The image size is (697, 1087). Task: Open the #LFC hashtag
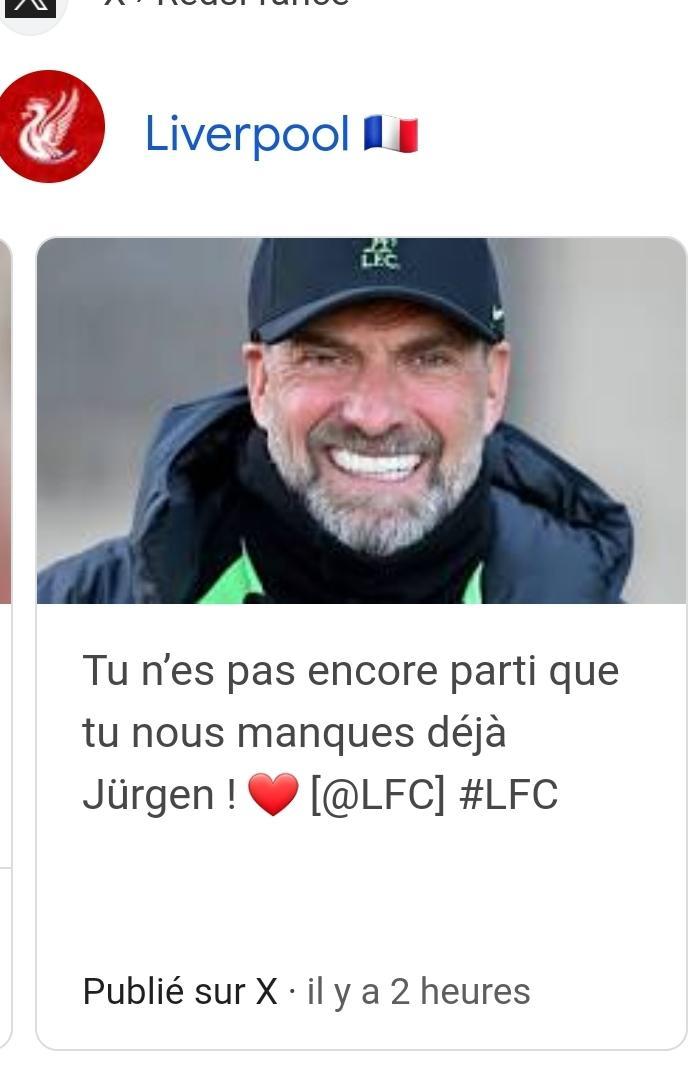click(x=508, y=794)
